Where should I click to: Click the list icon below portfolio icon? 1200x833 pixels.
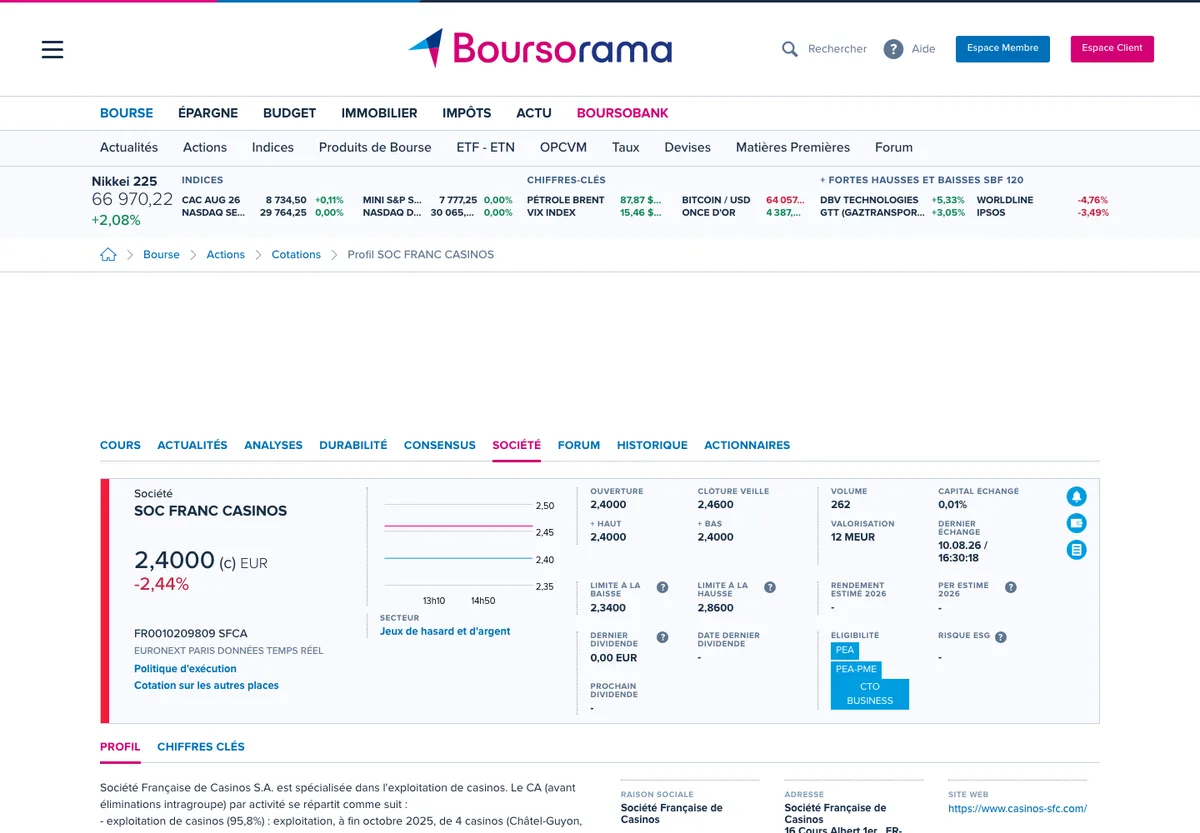click(x=1076, y=550)
